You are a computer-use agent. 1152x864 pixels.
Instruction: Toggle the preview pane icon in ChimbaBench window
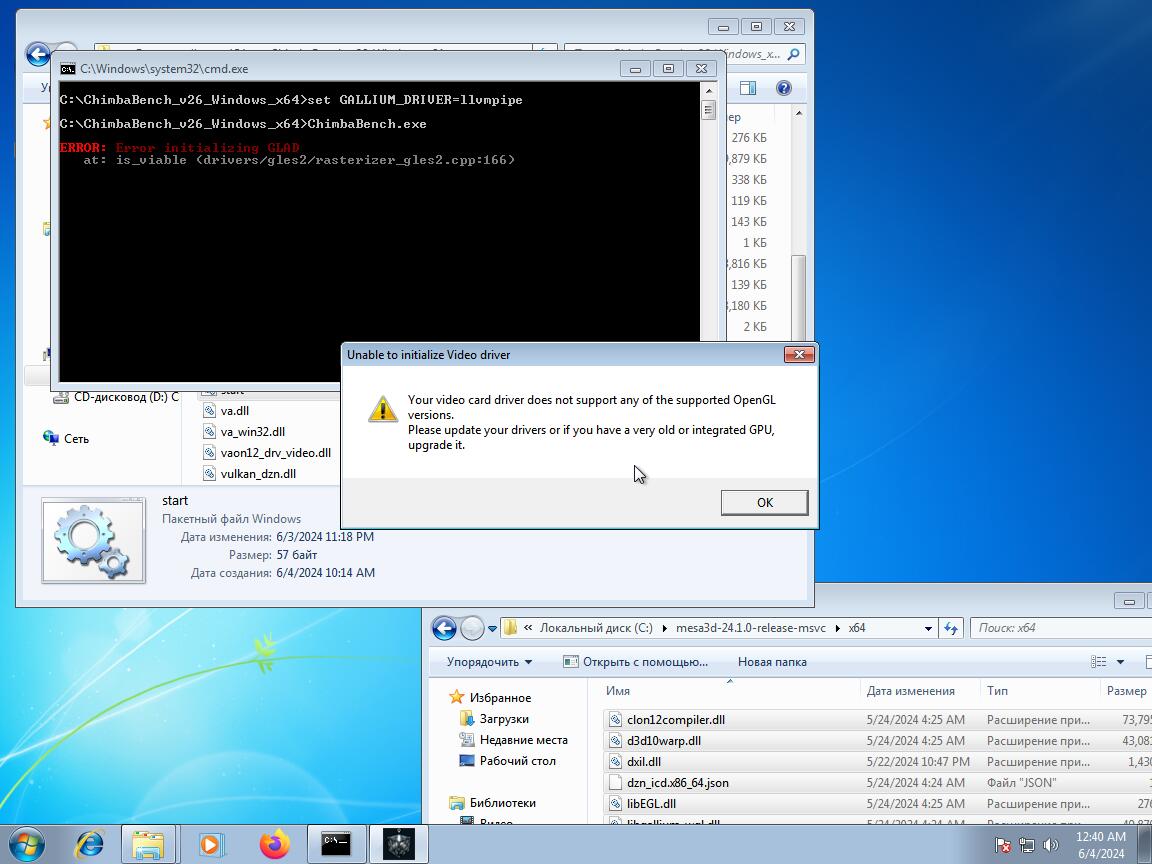click(748, 88)
